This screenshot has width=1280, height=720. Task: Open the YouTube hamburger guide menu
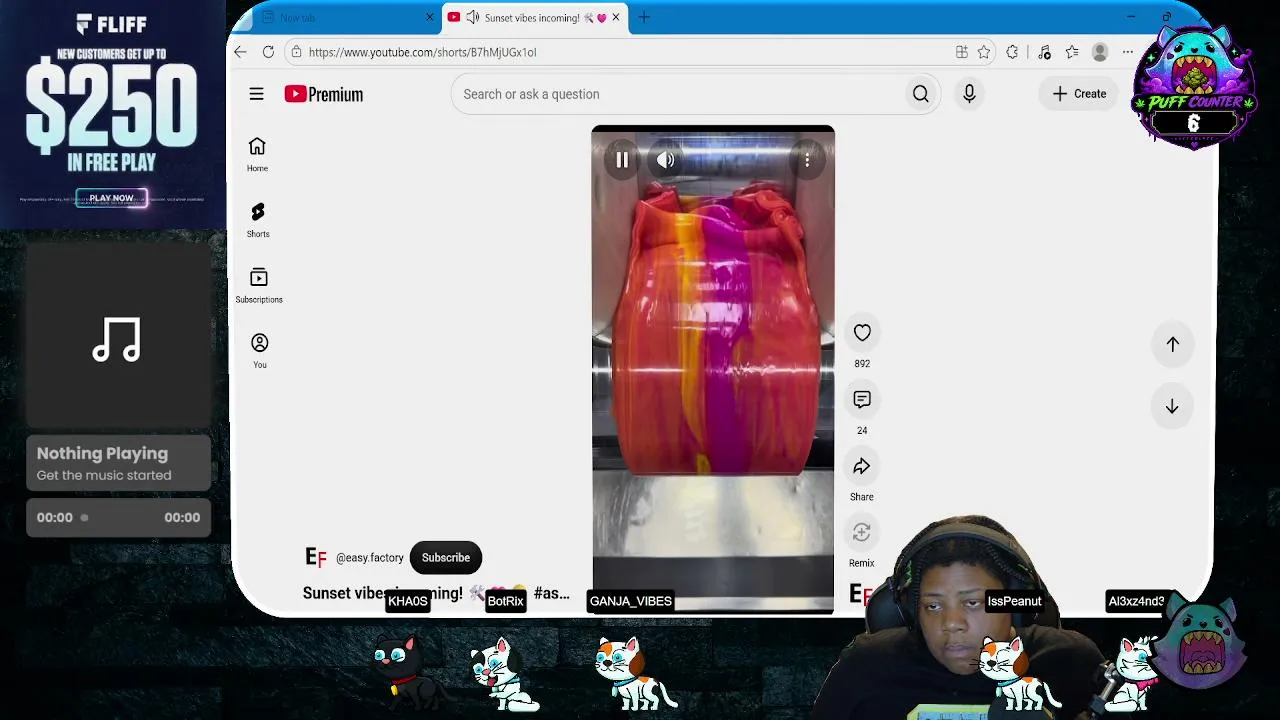(256, 94)
